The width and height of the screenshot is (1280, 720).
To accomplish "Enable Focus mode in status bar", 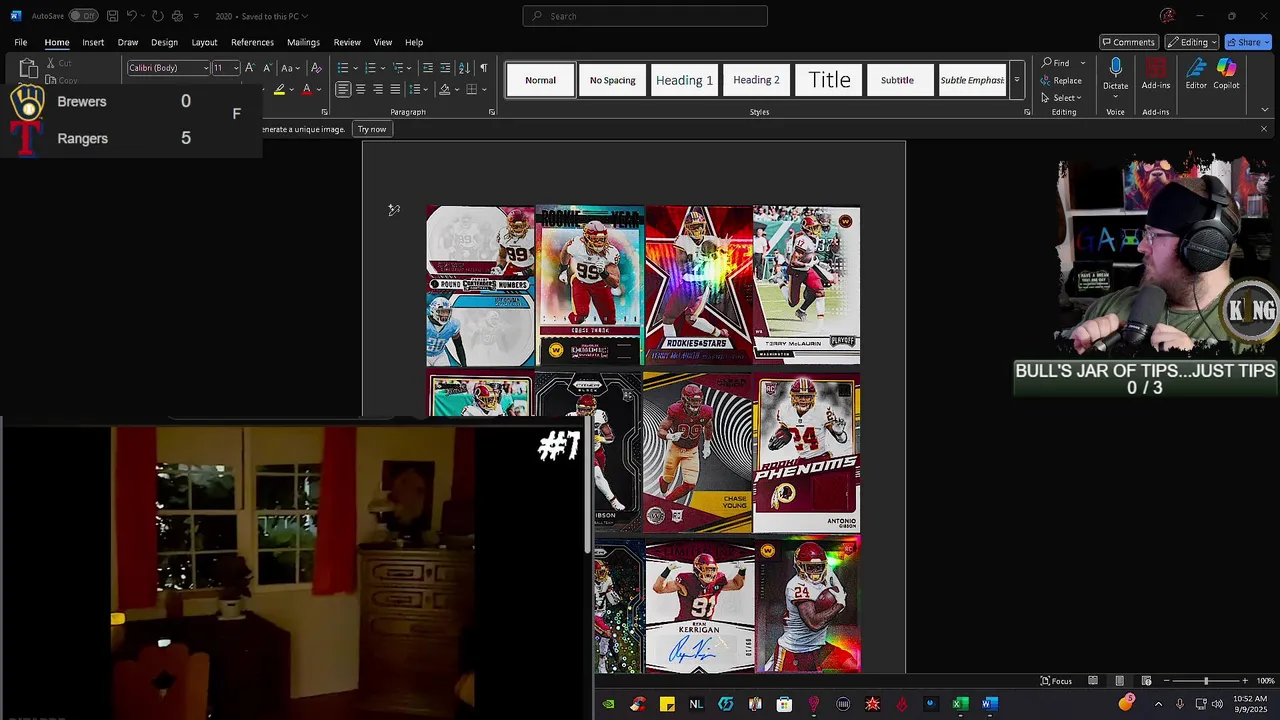I will [1056, 681].
